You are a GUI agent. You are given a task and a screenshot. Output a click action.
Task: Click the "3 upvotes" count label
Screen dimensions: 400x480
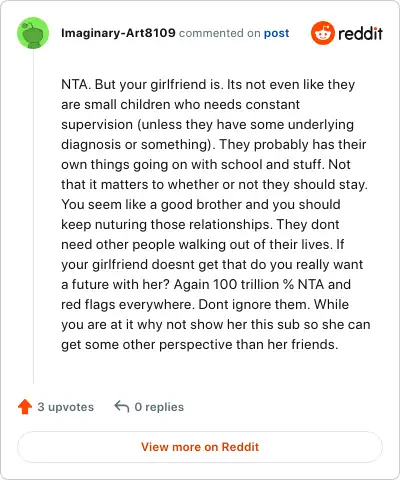click(x=65, y=407)
